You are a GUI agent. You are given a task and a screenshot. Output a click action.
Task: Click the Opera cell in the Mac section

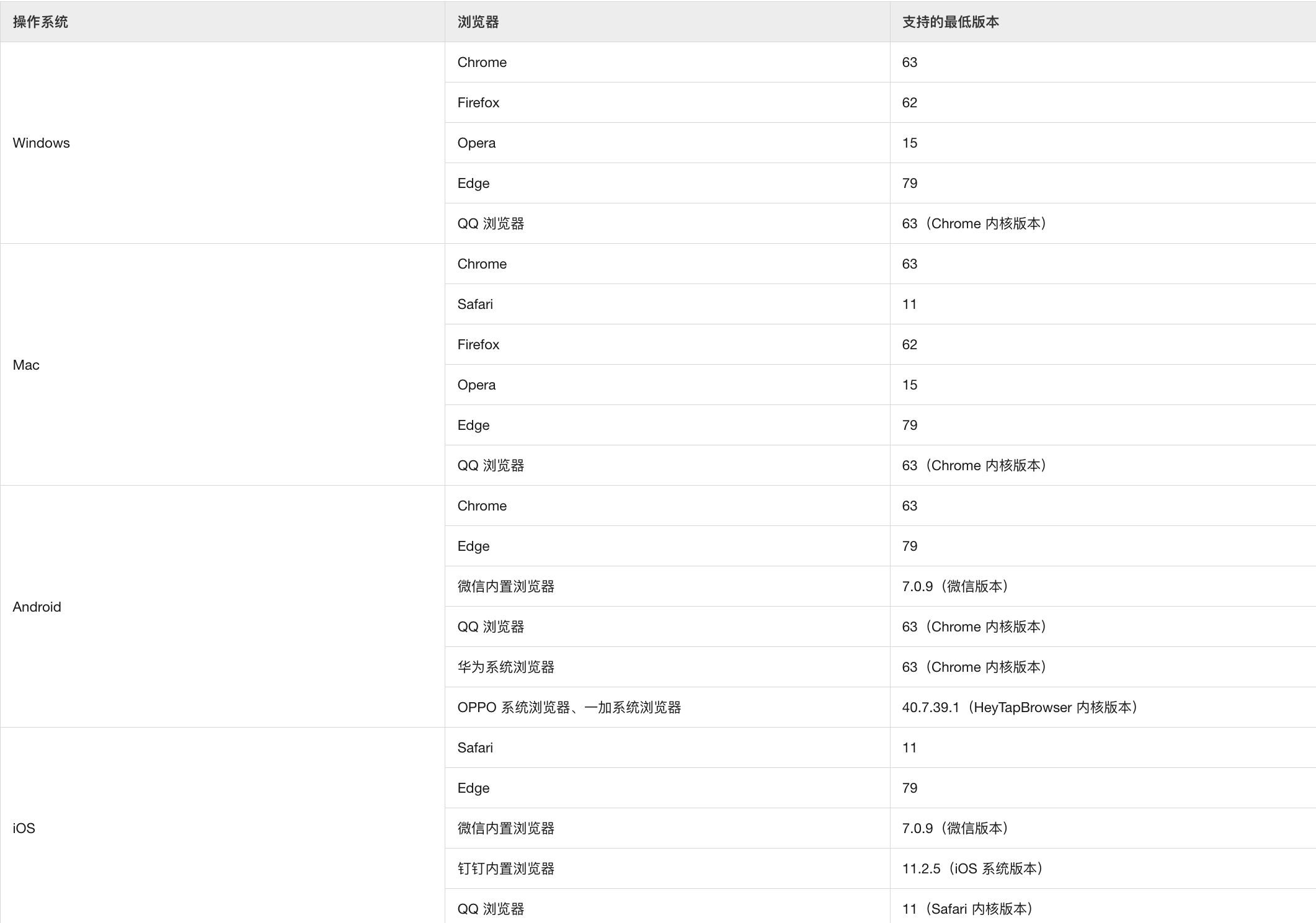click(477, 385)
